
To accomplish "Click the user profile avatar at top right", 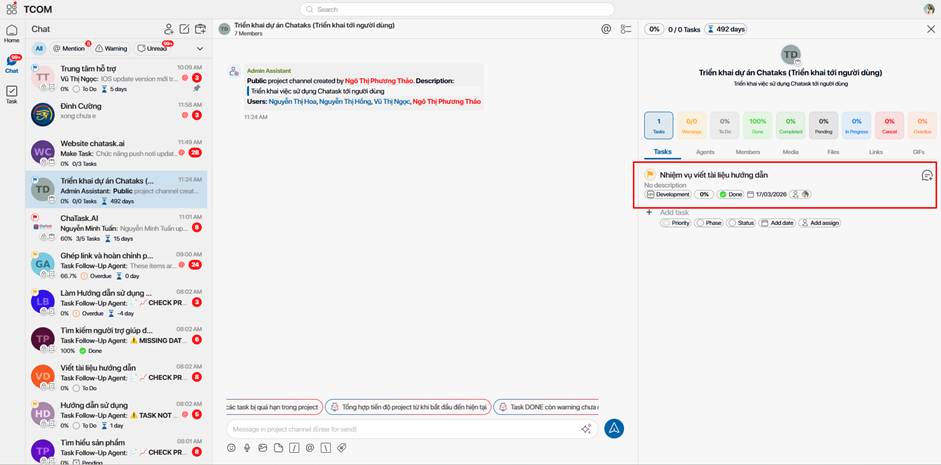I will (930, 9).
